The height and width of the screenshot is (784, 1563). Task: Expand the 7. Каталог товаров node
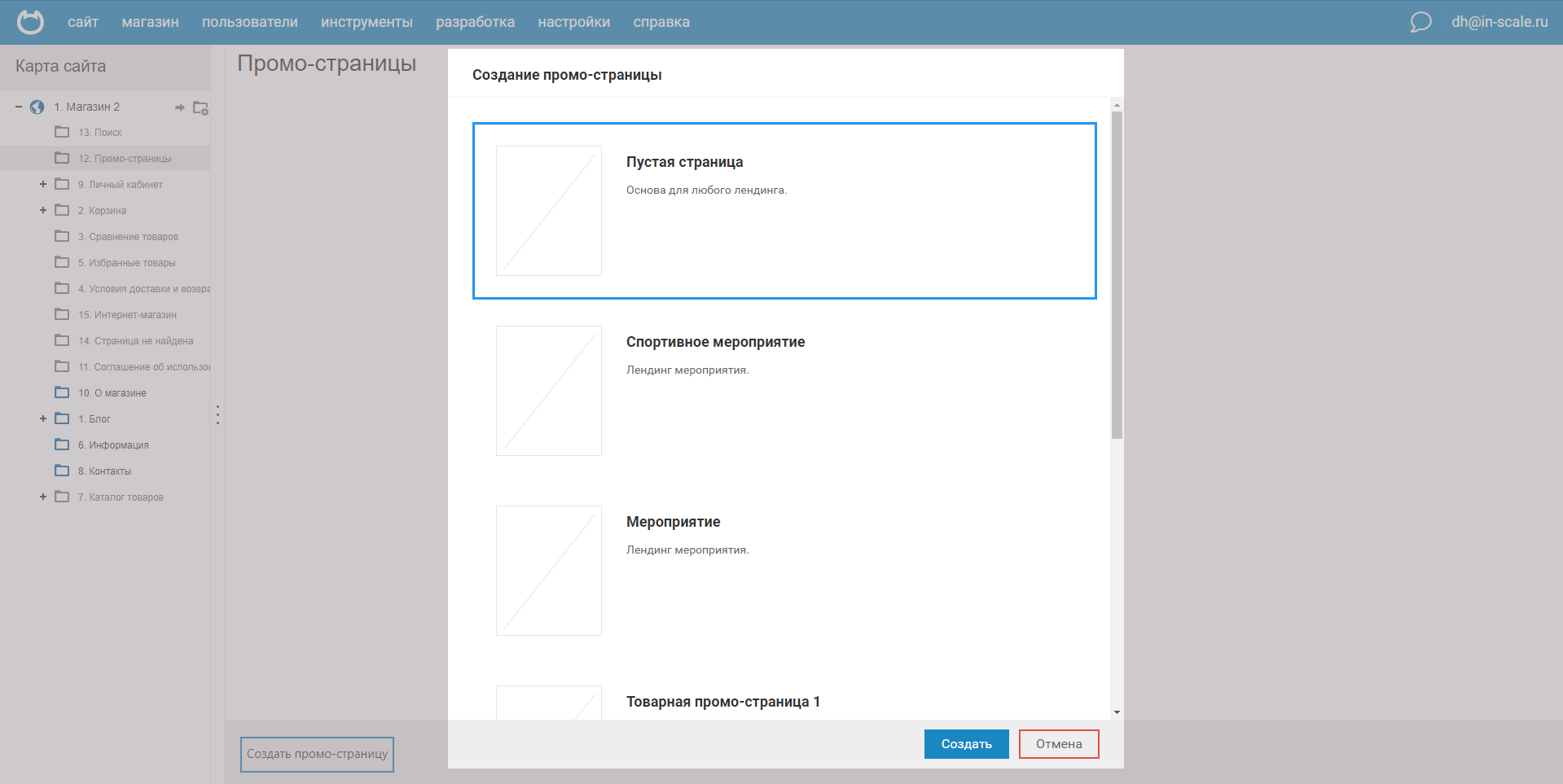tap(43, 497)
